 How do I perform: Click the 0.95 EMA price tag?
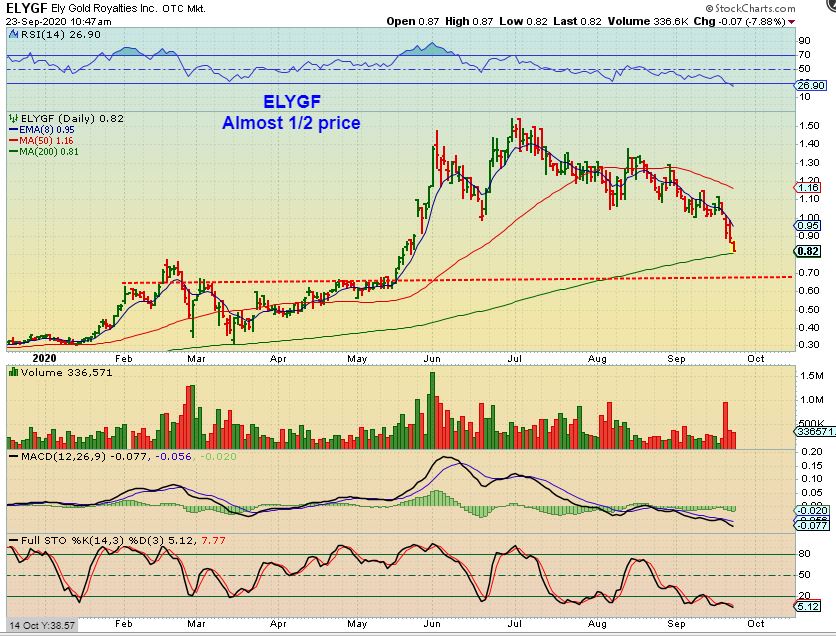click(808, 226)
